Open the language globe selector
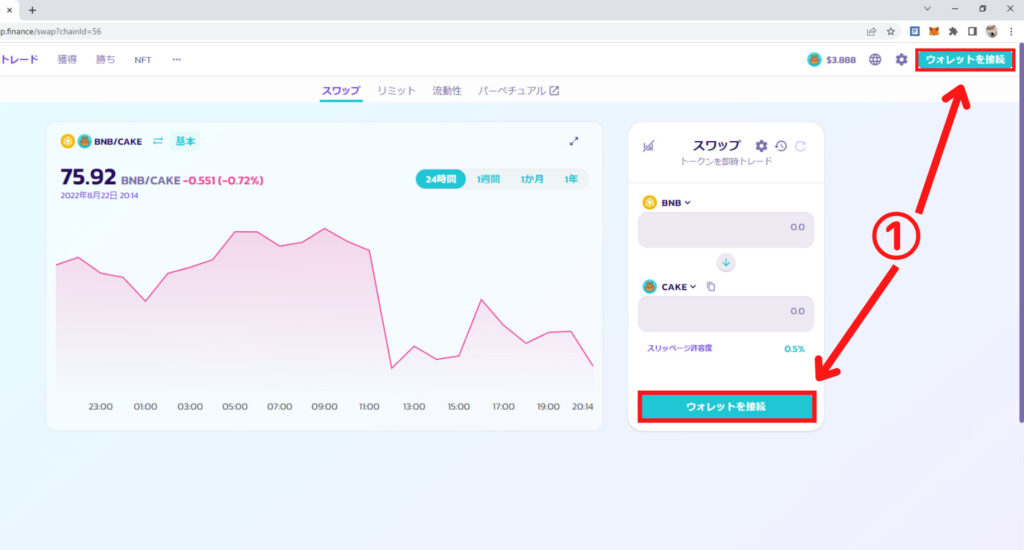This screenshot has height=550, width=1024. 875,59
